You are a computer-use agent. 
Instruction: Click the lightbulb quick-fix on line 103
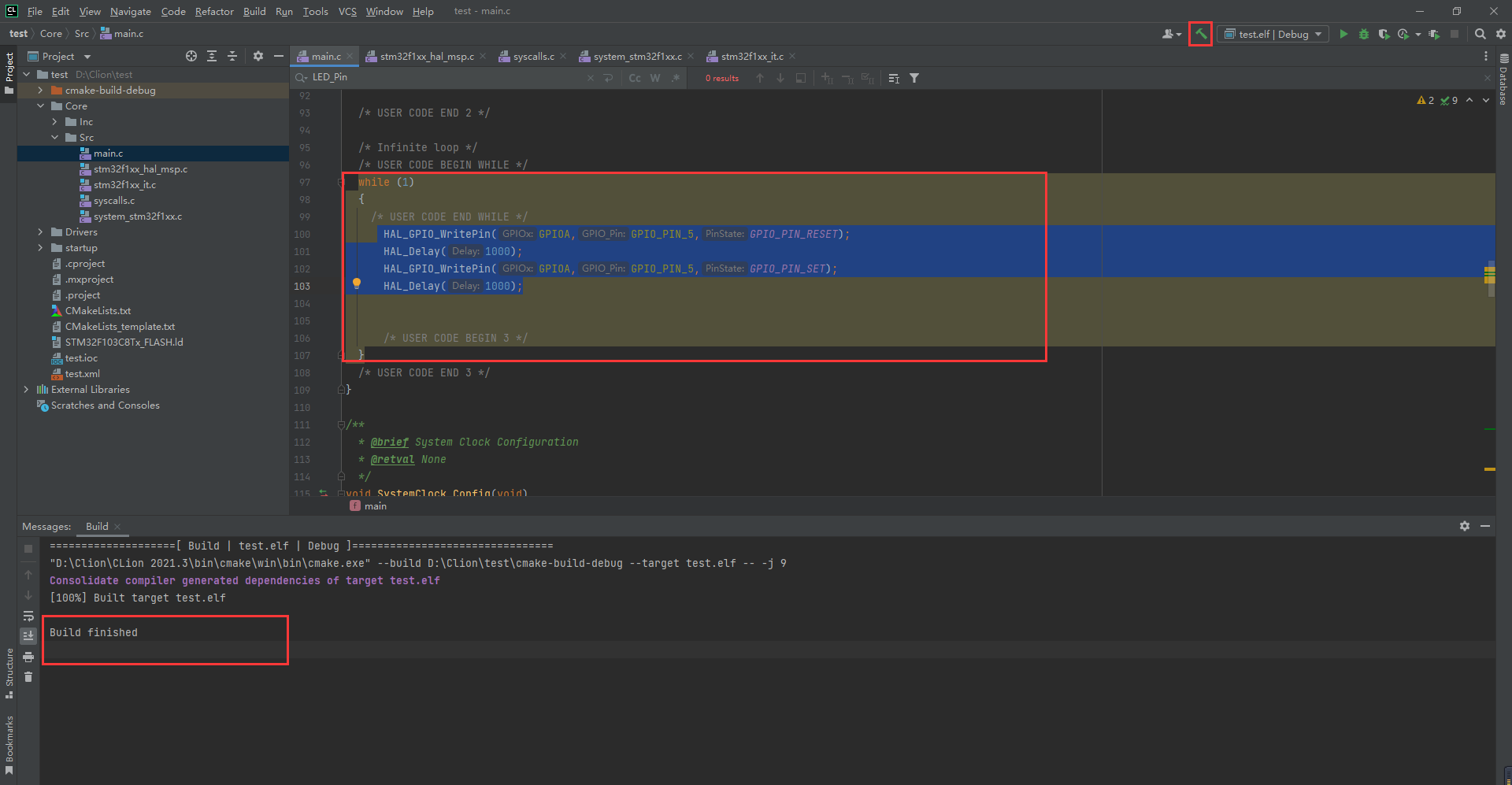[x=357, y=283]
